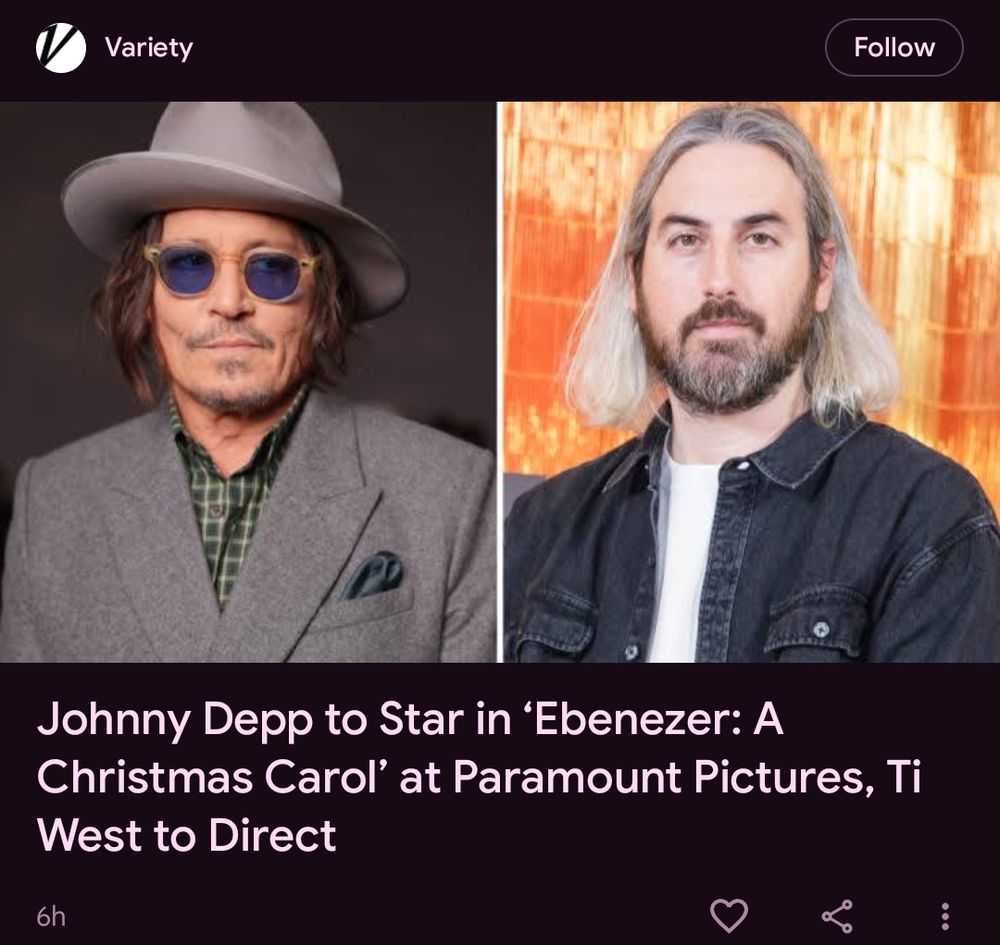Tap 'West to Direct' in the headline
Screen dimensions: 1000x945
click(x=187, y=835)
